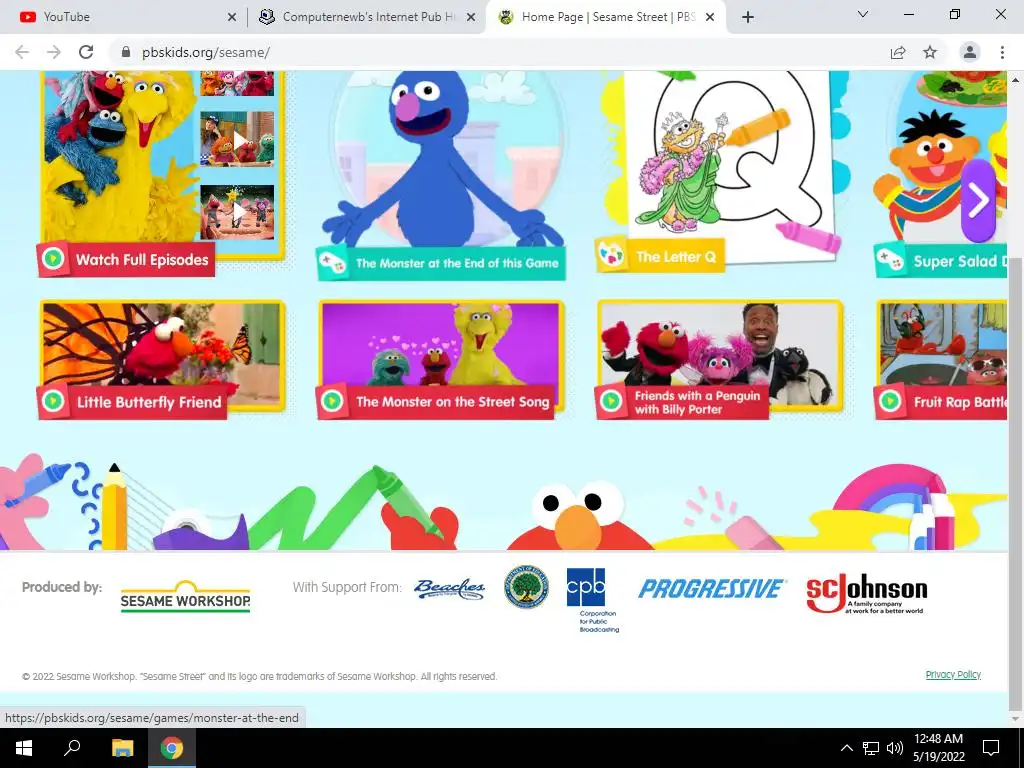The image size is (1024, 768).
Task: Open the Grover character thumbnail
Action: [x=442, y=159]
